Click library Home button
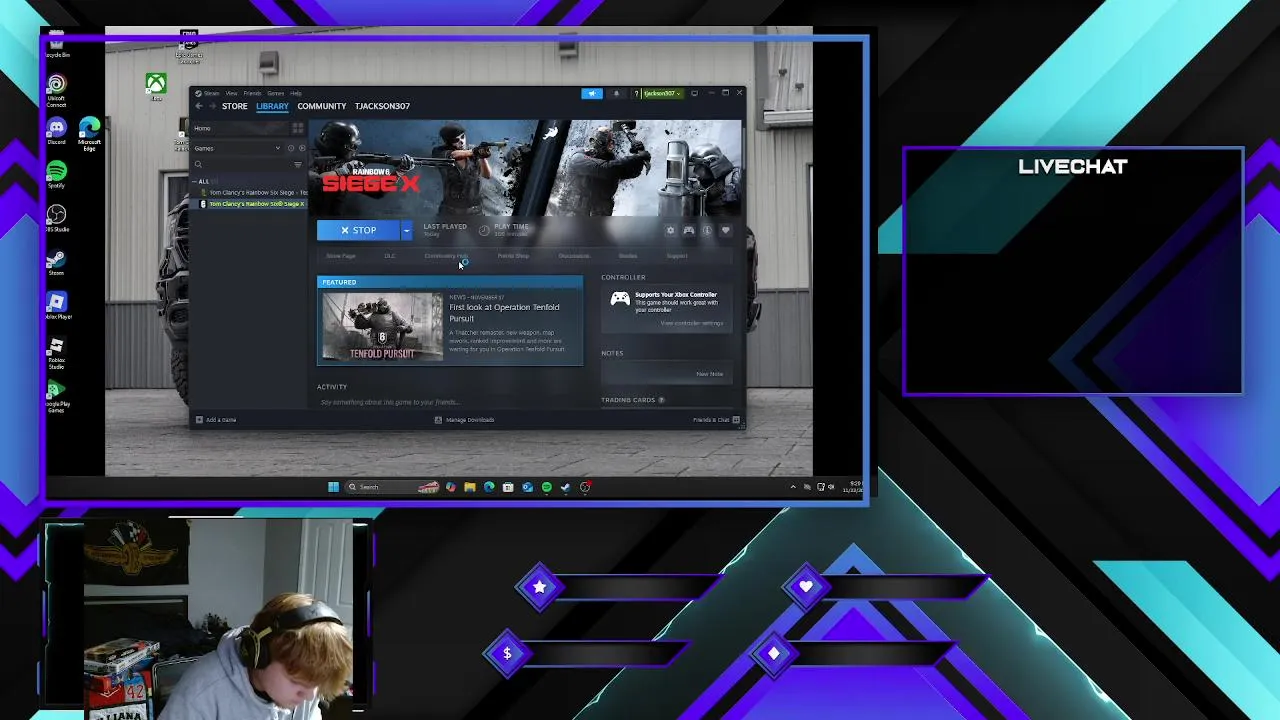 click(240, 128)
